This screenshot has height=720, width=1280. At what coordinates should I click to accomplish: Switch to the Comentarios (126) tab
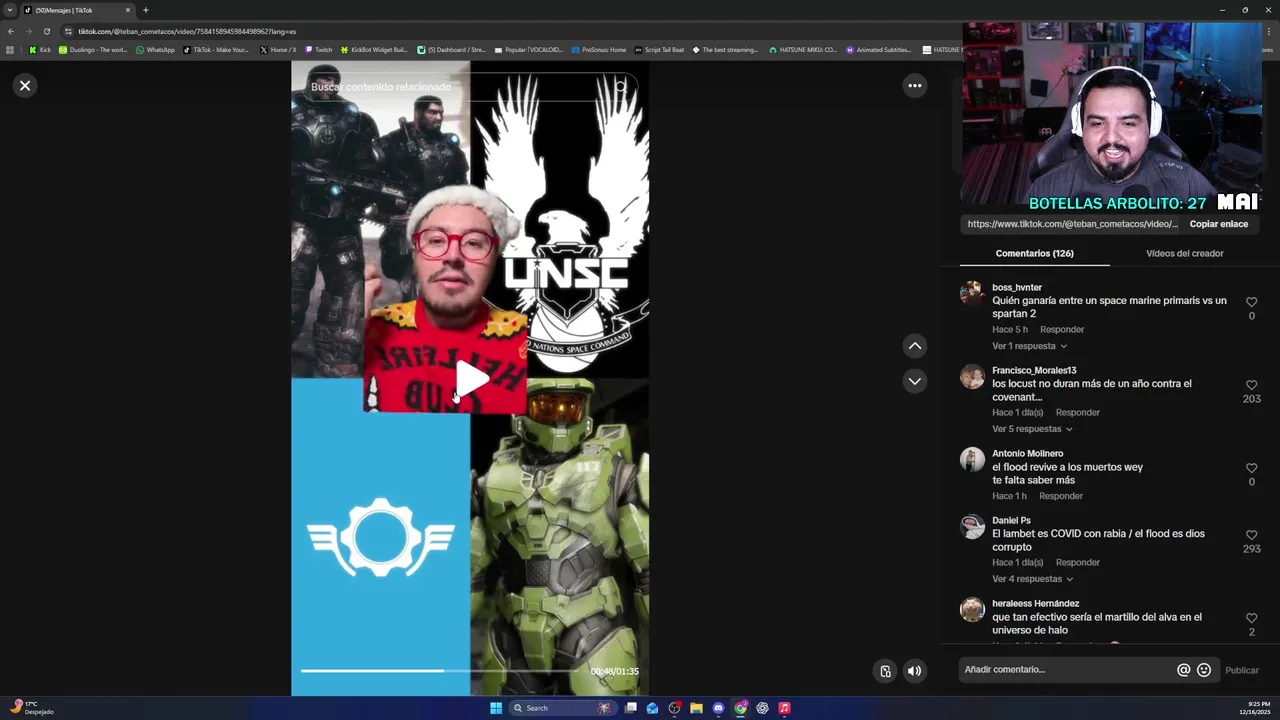pyautogui.click(x=1034, y=253)
